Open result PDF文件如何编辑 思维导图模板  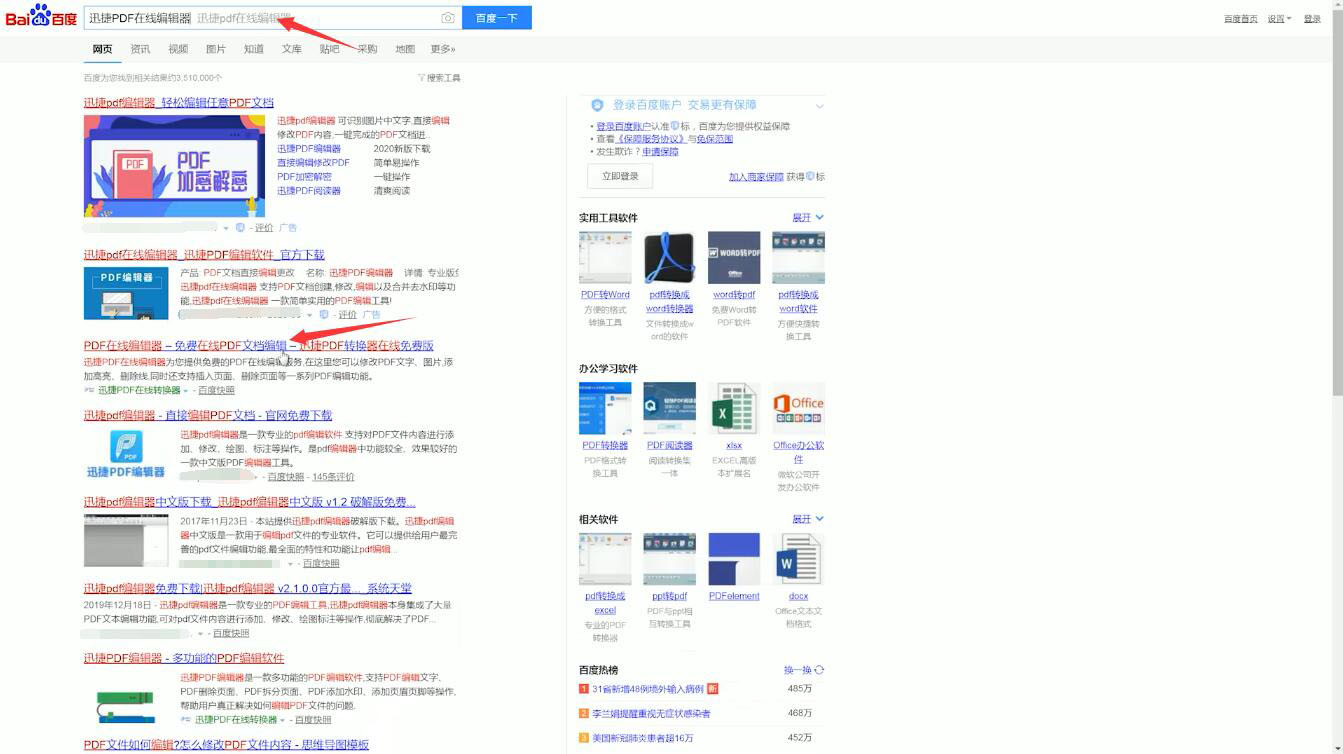point(226,745)
